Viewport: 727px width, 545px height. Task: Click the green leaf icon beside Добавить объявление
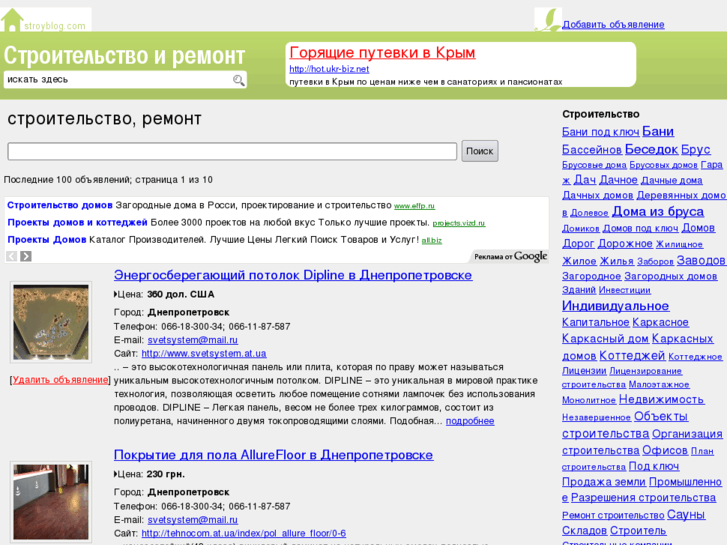tap(548, 19)
